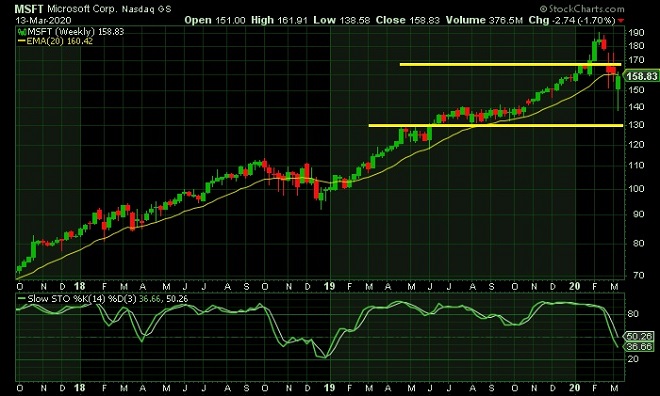660x396 pixels.
Task: Click the Chg -2.74 (-1.70%) value
Action: pos(572,20)
